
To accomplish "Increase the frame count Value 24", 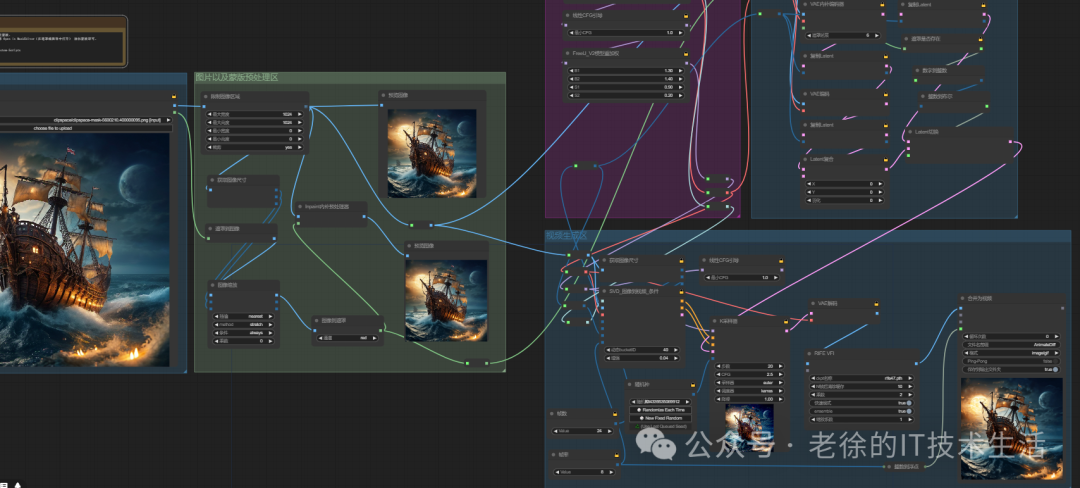I will click(x=610, y=431).
